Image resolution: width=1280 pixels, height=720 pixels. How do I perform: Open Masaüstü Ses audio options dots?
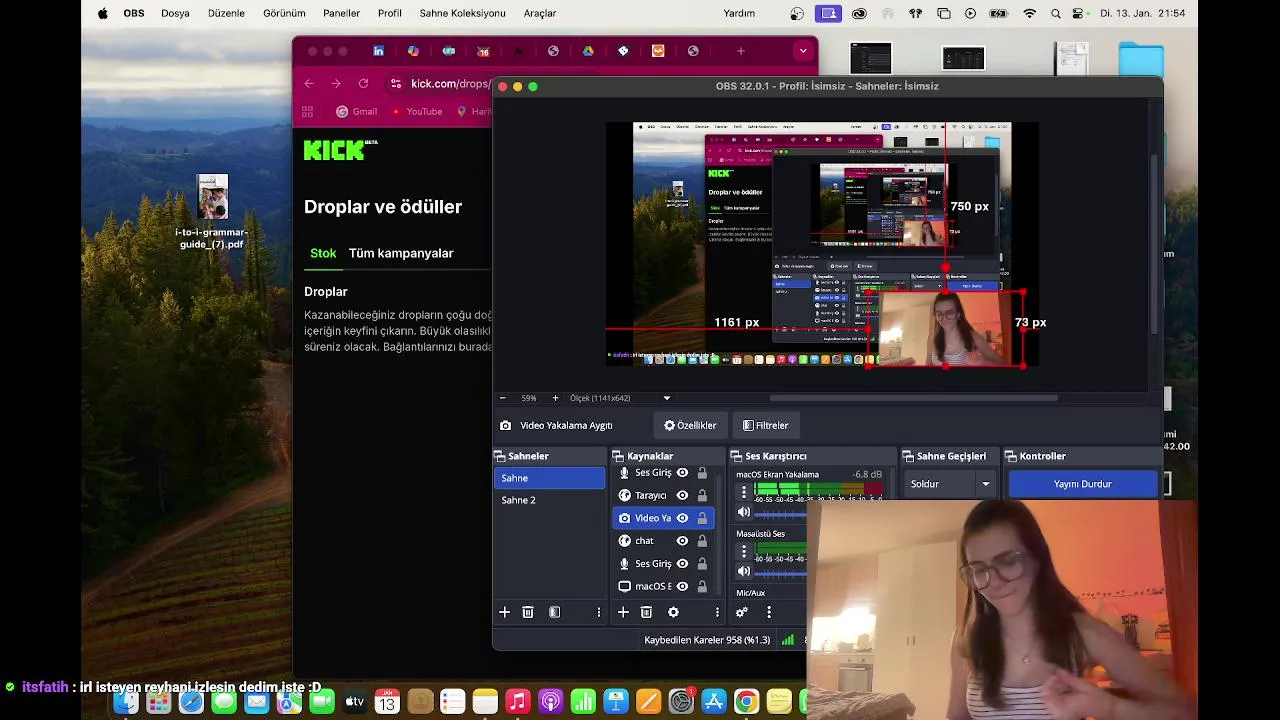point(743,551)
